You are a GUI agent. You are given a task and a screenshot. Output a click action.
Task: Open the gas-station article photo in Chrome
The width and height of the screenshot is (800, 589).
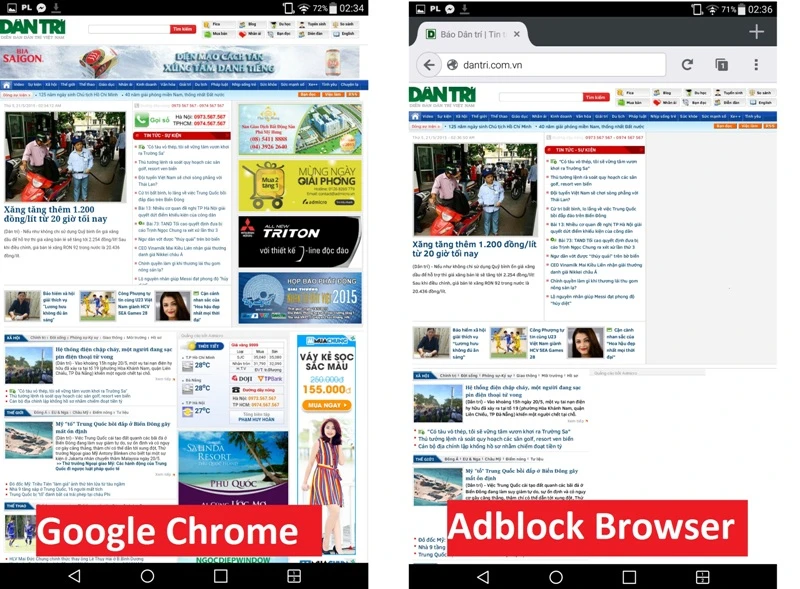[65, 156]
